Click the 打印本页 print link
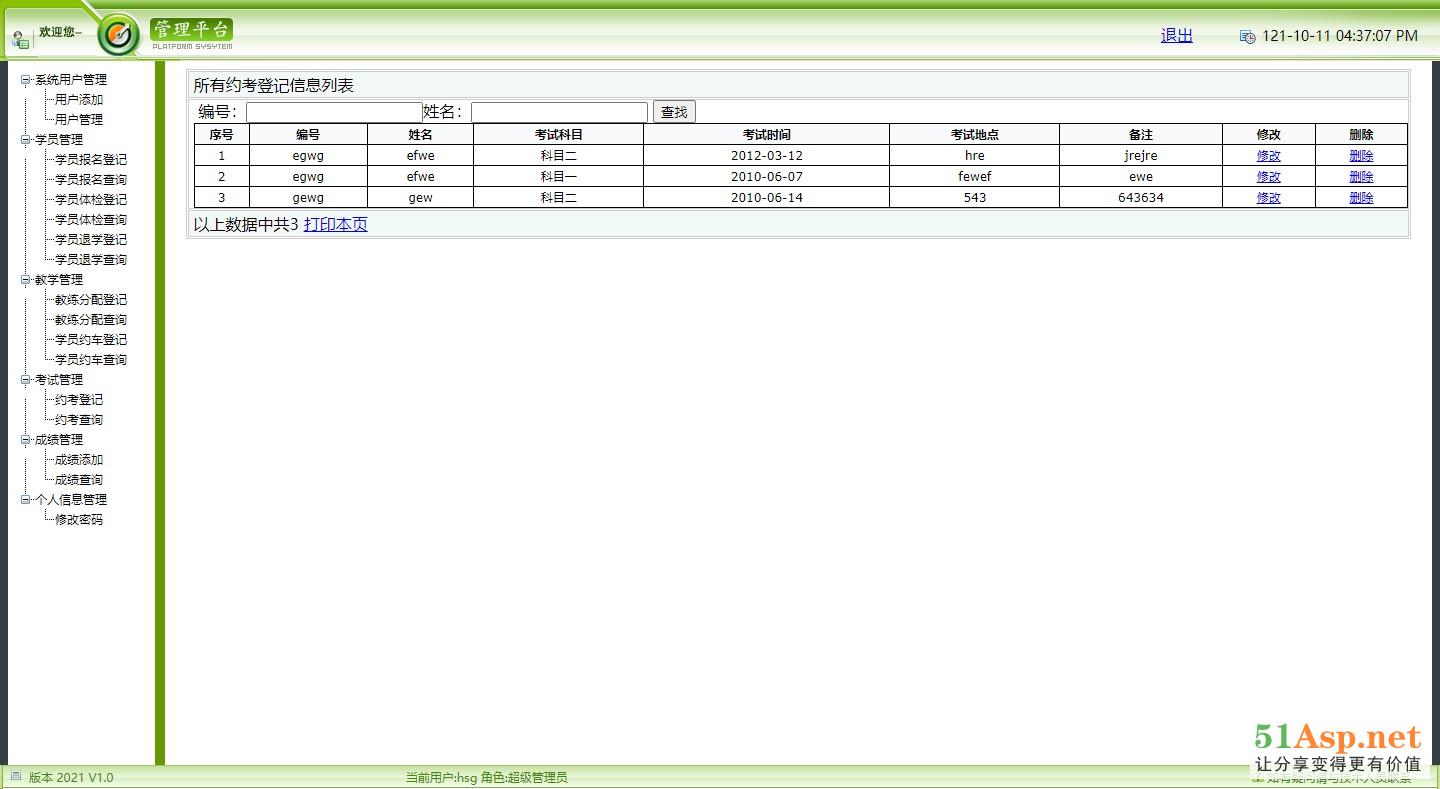The height and width of the screenshot is (789, 1440). [335, 225]
